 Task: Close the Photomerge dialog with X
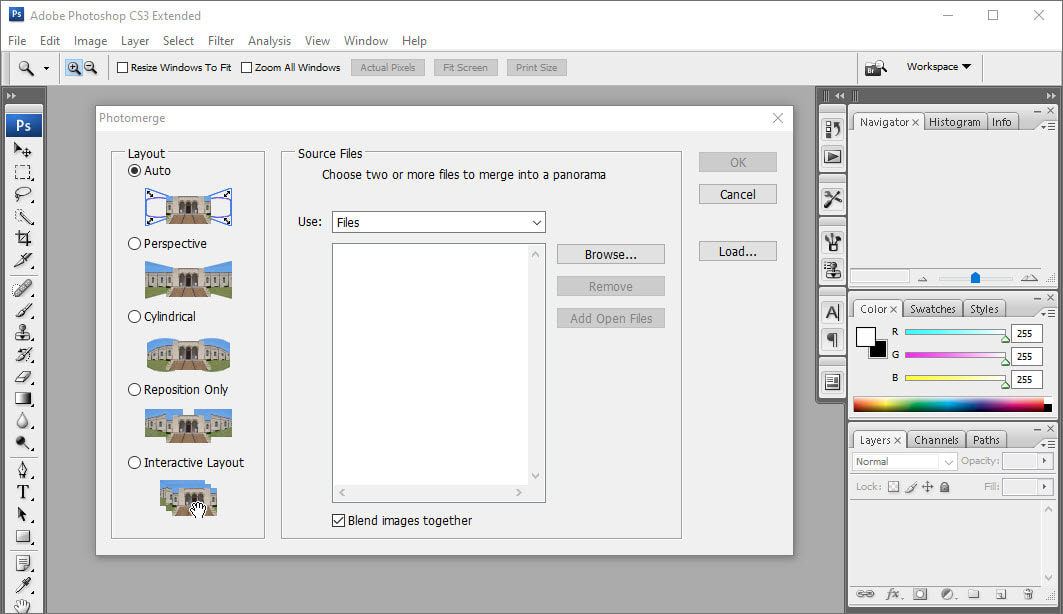(x=778, y=118)
